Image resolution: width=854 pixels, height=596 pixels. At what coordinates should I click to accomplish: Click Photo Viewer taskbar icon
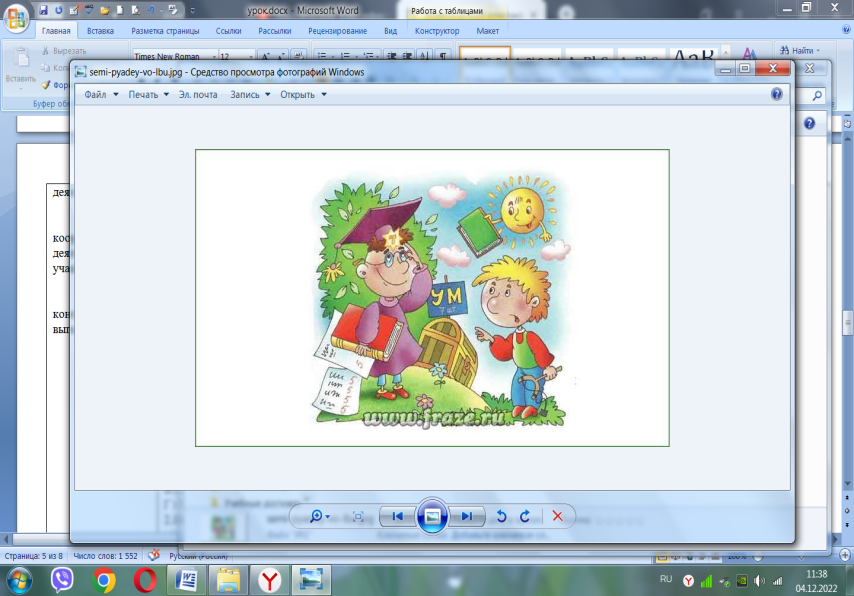[x=311, y=580]
